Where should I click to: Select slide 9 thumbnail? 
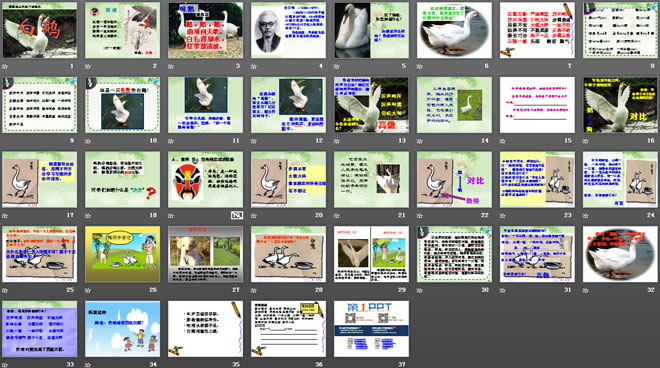coord(40,105)
